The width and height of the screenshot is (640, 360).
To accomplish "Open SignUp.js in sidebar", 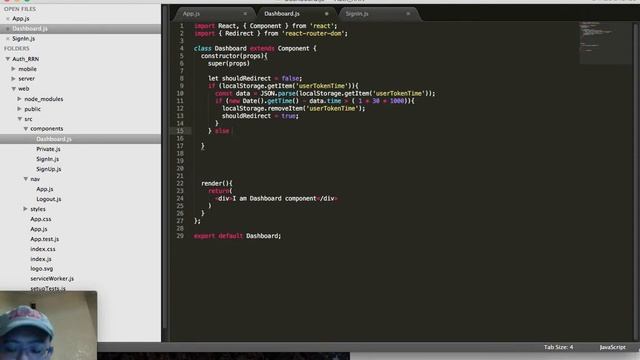I will 49,169.
